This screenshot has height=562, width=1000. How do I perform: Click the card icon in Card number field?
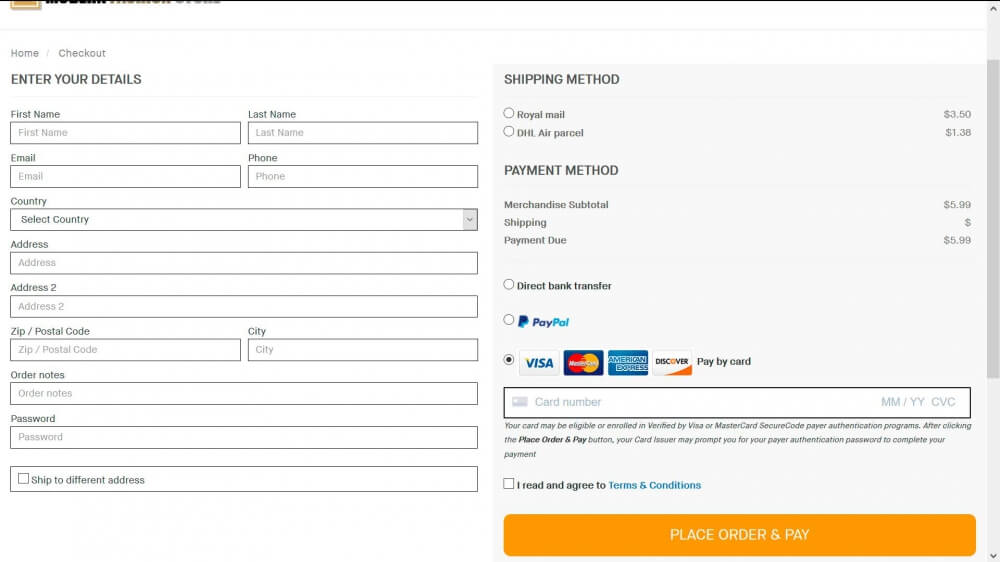point(520,402)
